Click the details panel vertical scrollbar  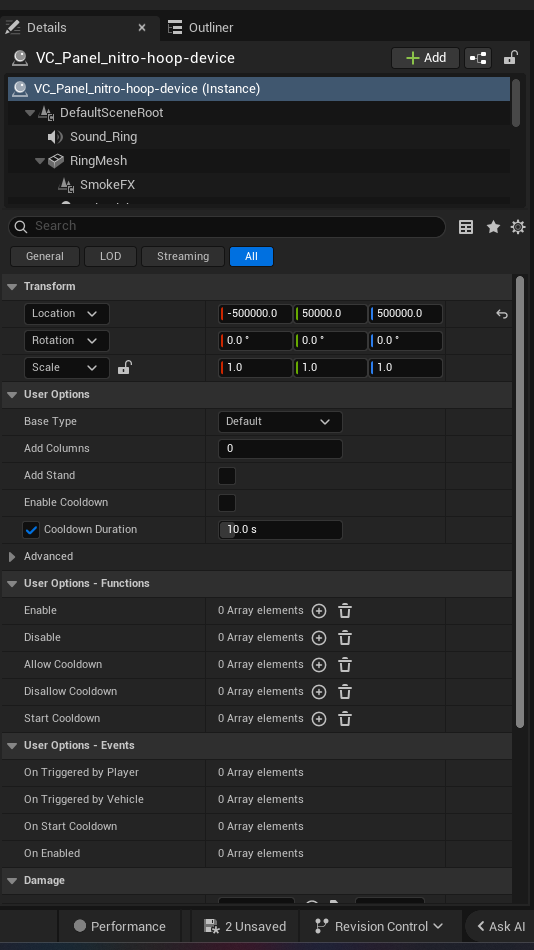click(x=519, y=502)
